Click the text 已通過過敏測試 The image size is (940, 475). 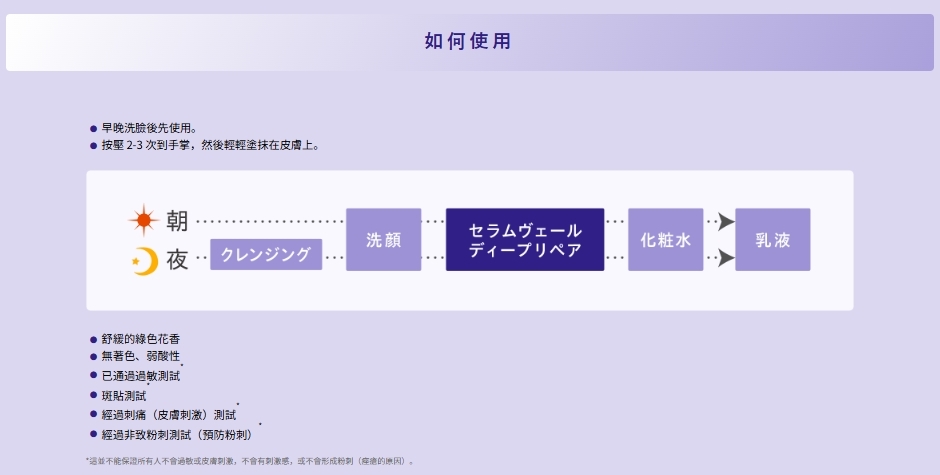141,376
